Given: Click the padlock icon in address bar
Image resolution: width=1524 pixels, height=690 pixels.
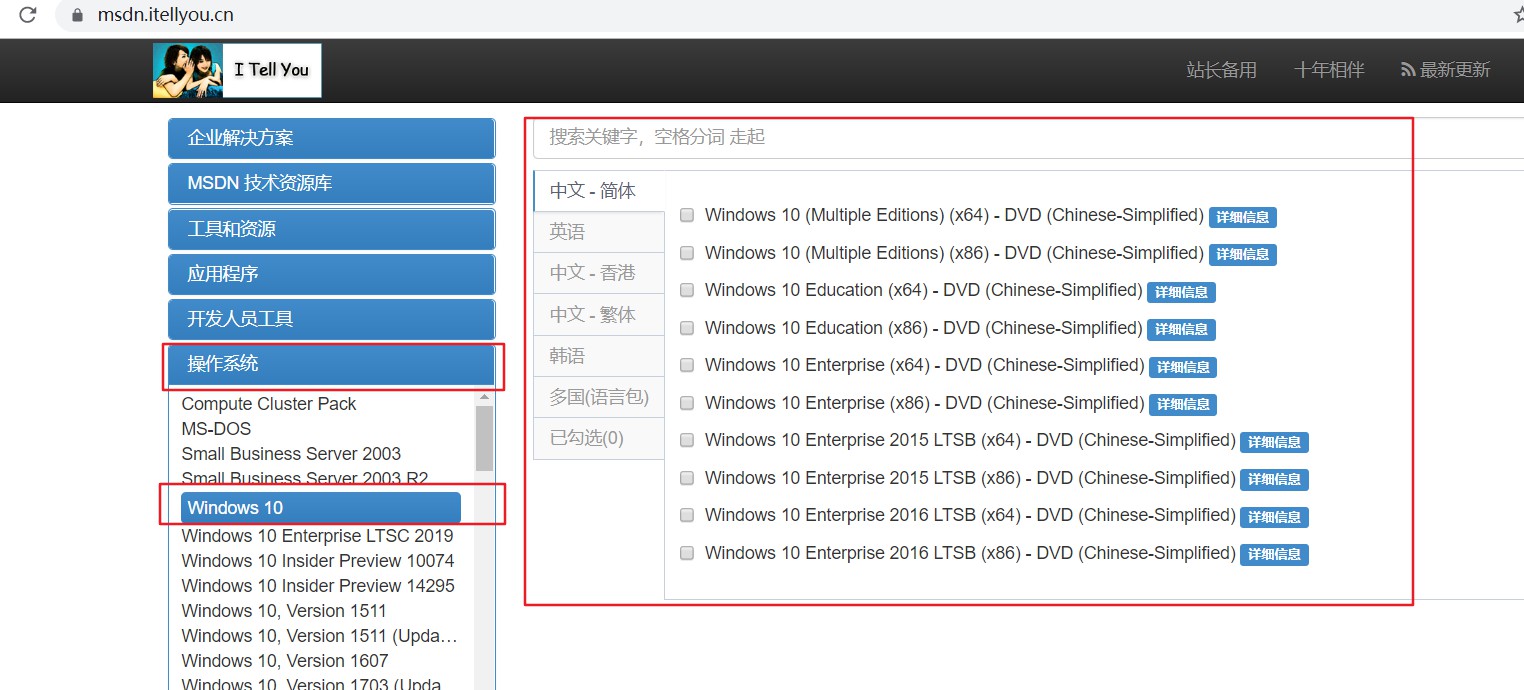Looking at the screenshot, I should [78, 16].
